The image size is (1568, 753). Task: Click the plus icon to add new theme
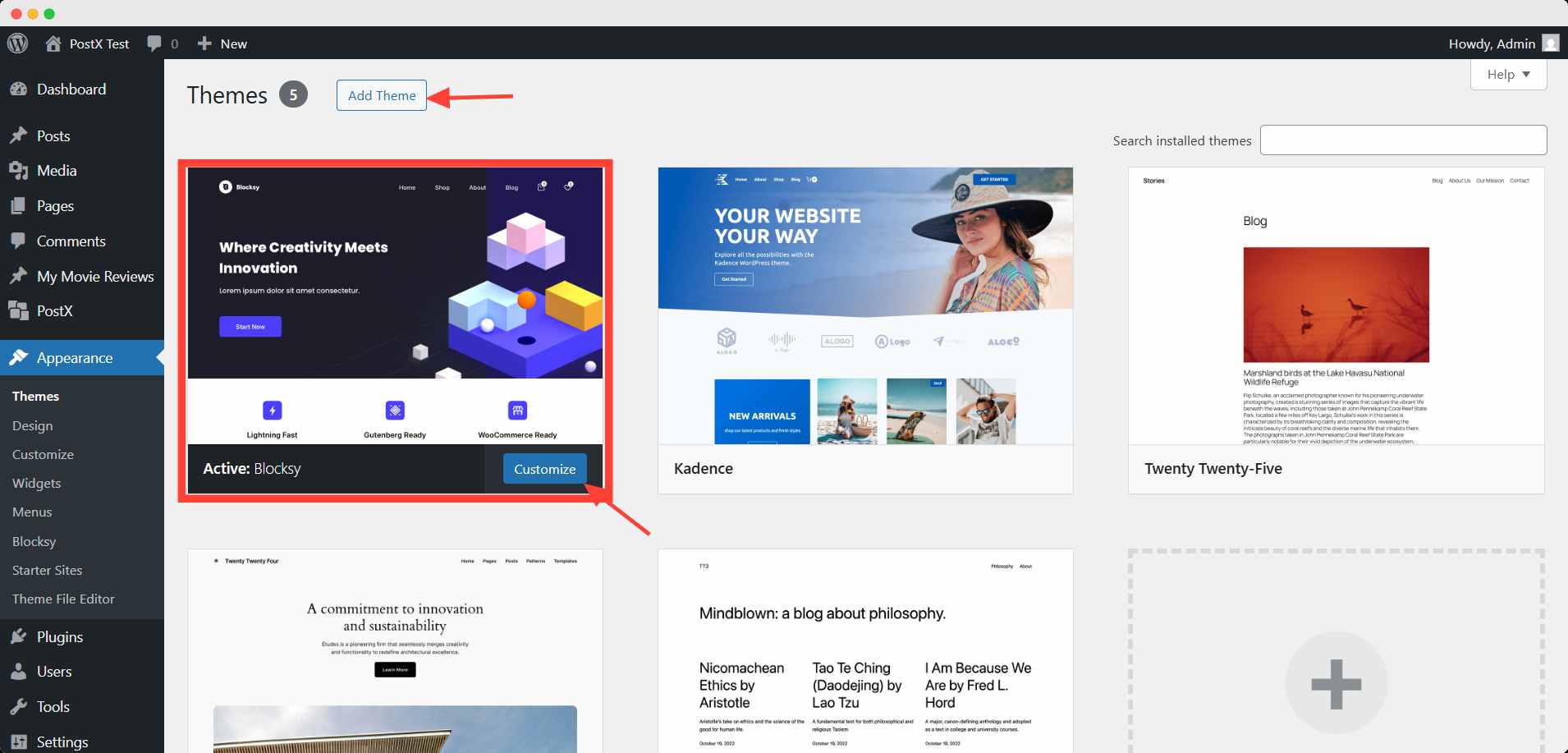1336,684
